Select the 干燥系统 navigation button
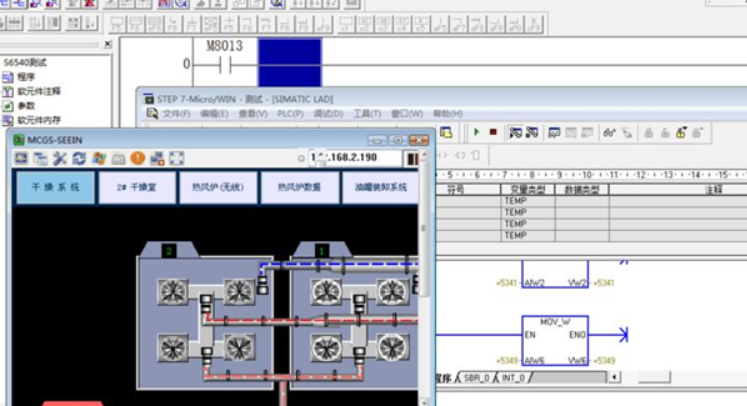 [55, 187]
